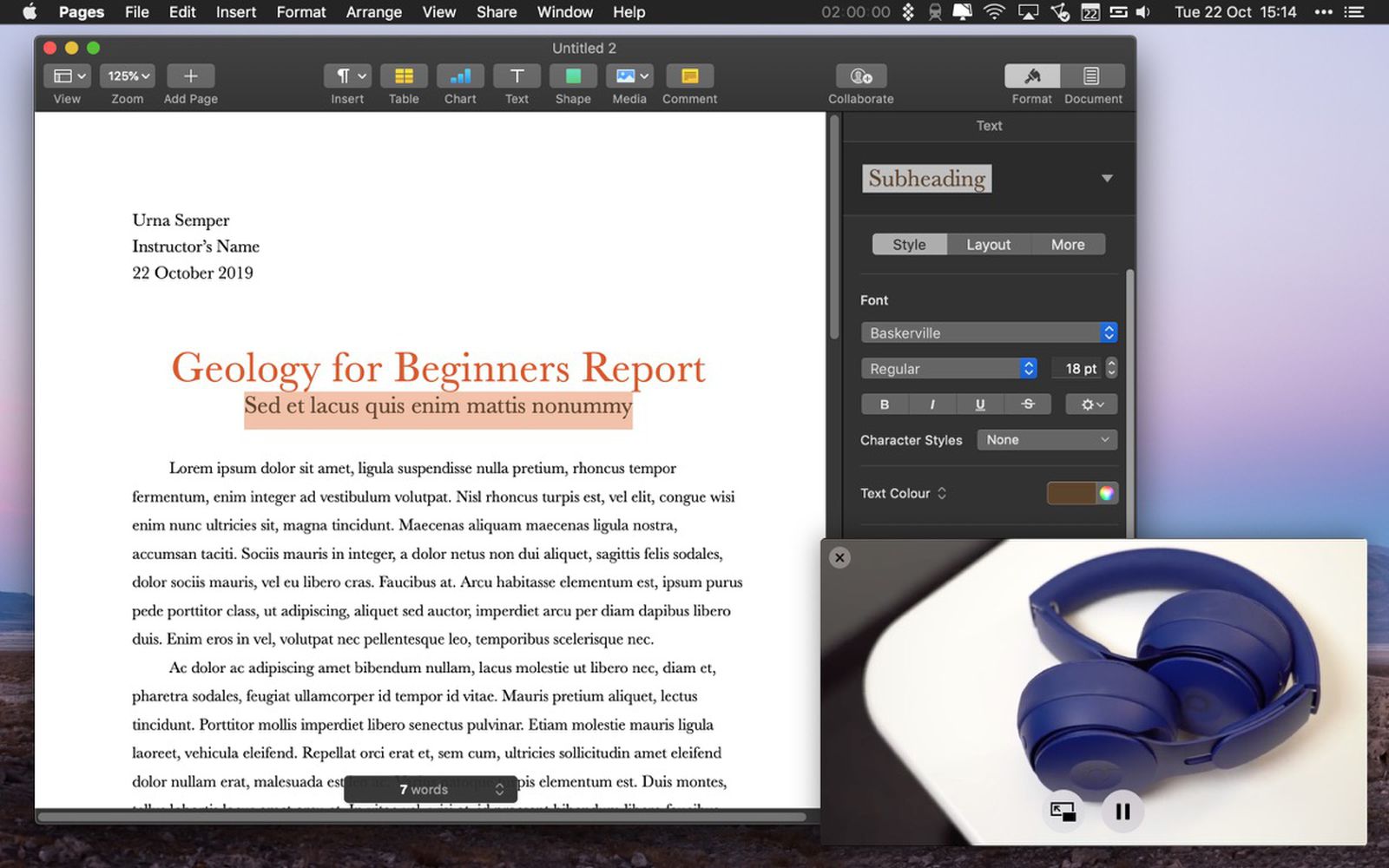
Task: Pause the picture-in-picture video
Action: (x=1122, y=812)
